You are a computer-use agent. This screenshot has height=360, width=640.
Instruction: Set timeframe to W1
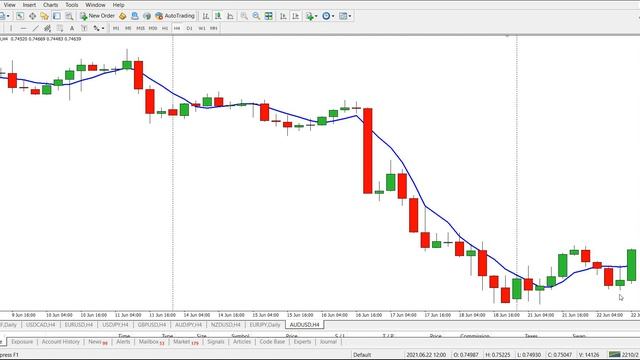202,28
